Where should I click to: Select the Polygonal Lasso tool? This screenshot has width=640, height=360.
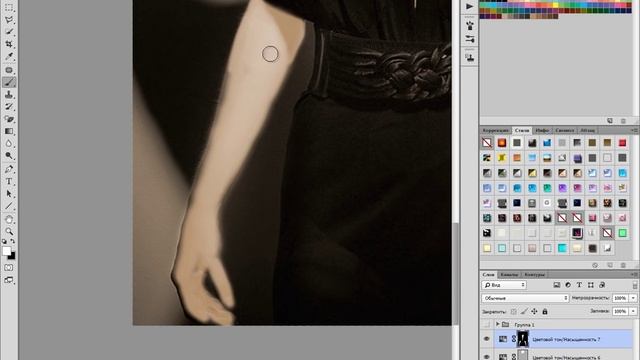[9, 20]
